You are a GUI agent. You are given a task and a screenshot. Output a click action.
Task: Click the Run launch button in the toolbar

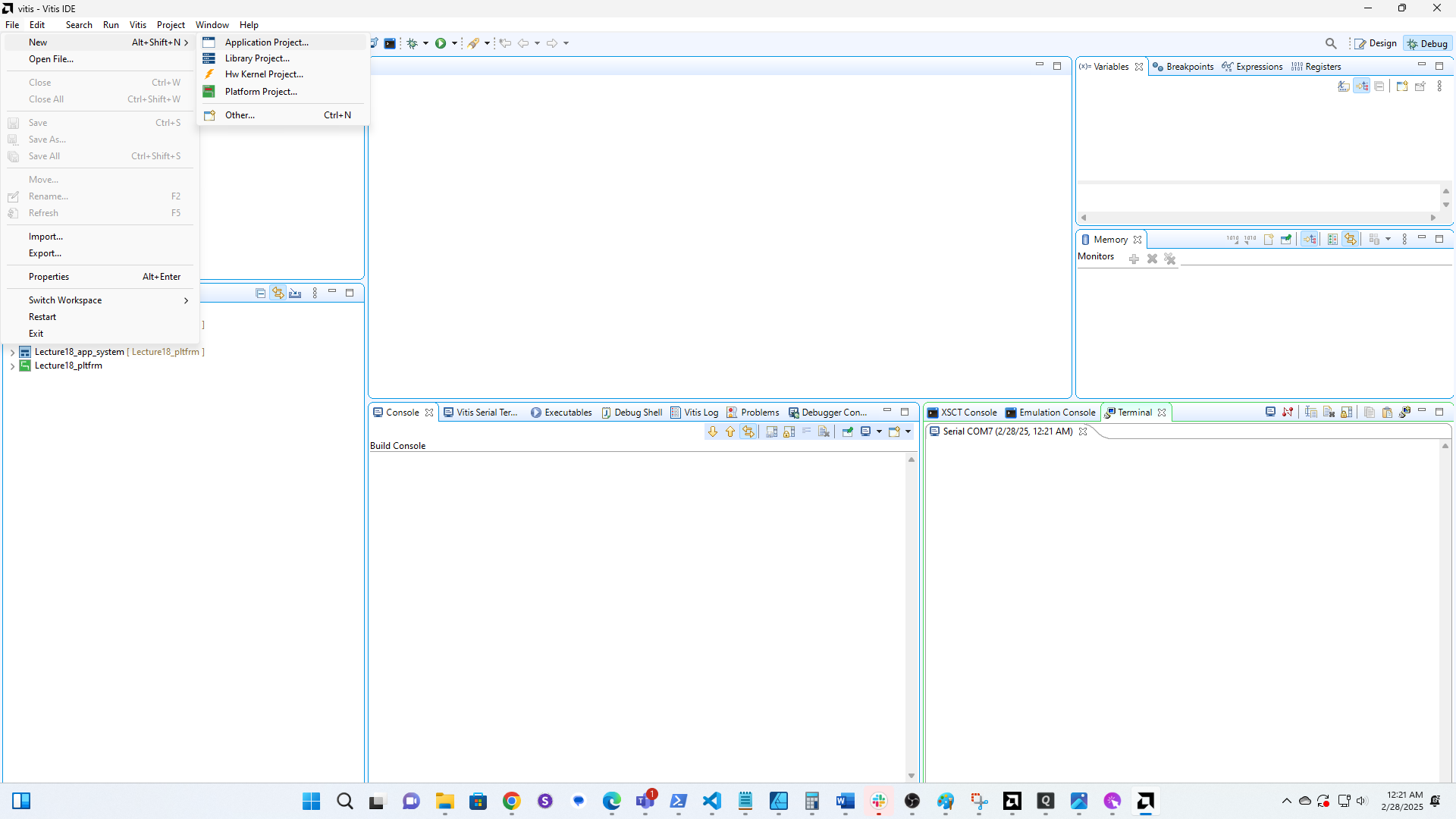pyautogui.click(x=441, y=43)
